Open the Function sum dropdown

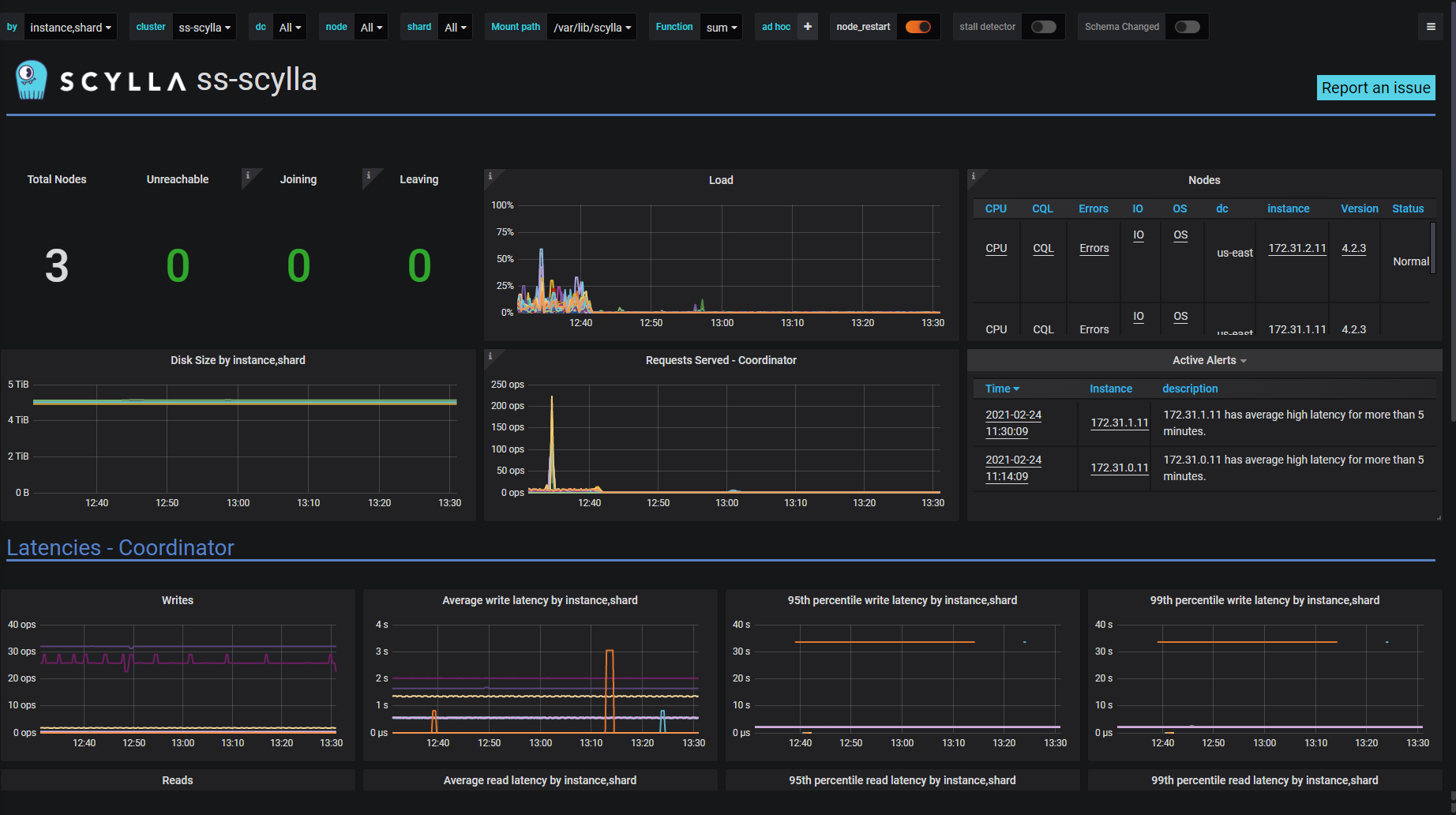[720, 27]
